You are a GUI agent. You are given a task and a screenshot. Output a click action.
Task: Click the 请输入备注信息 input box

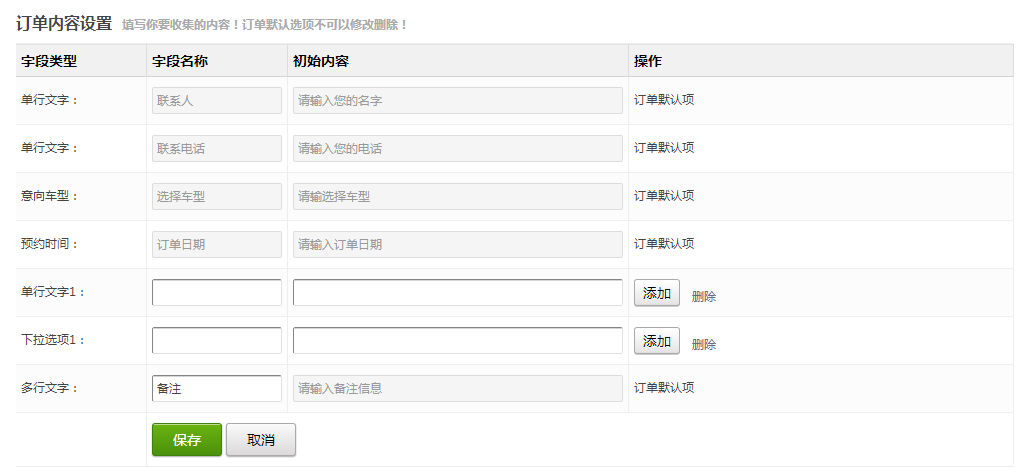[457, 388]
